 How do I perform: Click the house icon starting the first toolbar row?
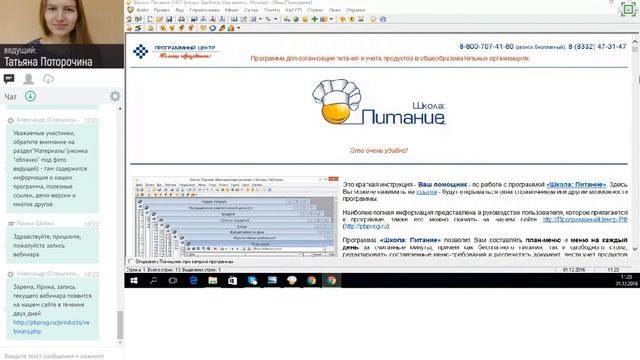(129, 19)
